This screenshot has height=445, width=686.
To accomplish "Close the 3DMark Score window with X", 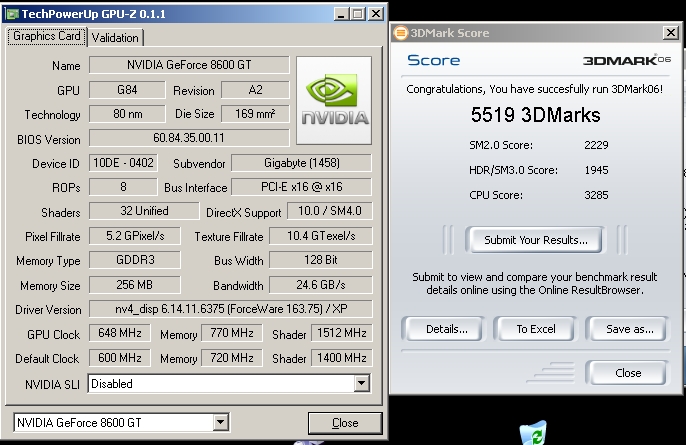I will click(x=670, y=32).
